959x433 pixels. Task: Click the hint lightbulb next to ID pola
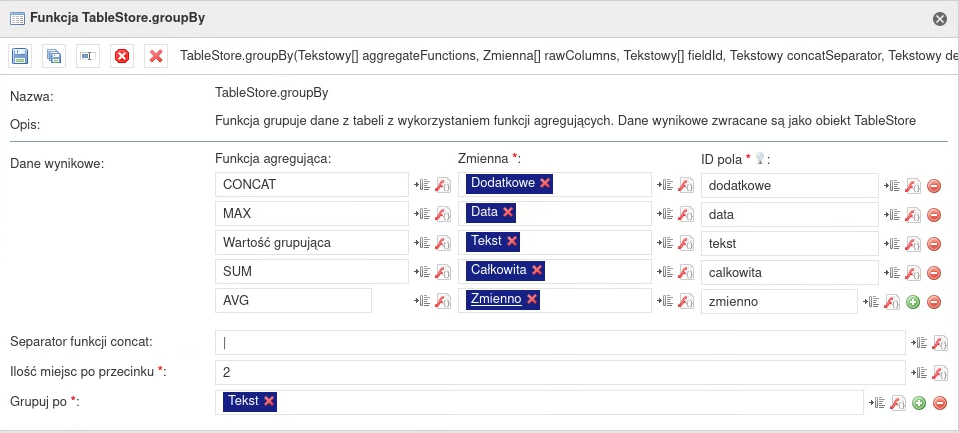pos(760,159)
